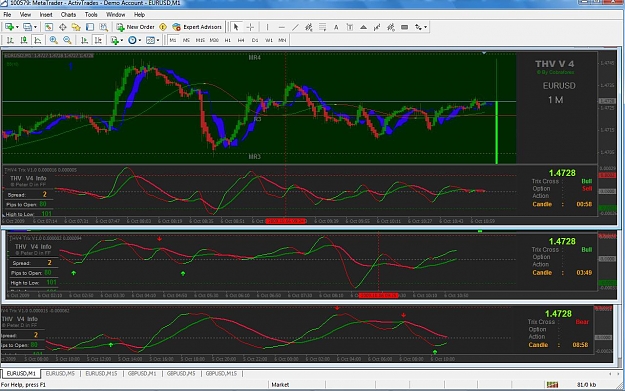Select the H4 timeframe button

241,40
